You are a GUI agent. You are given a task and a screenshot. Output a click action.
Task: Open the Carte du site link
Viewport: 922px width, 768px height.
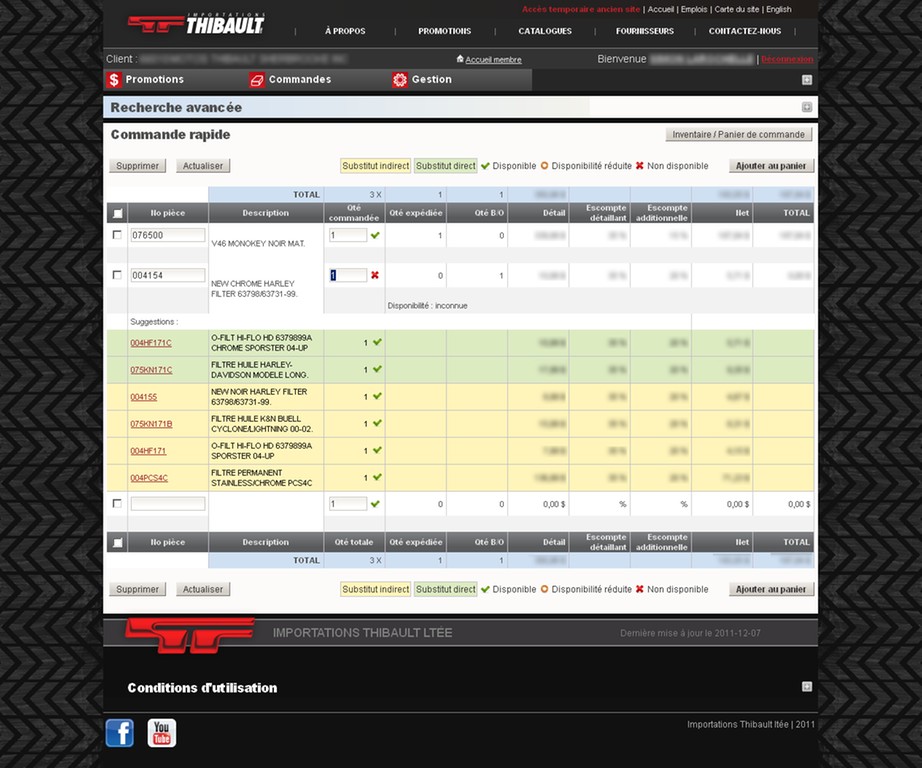coord(737,9)
